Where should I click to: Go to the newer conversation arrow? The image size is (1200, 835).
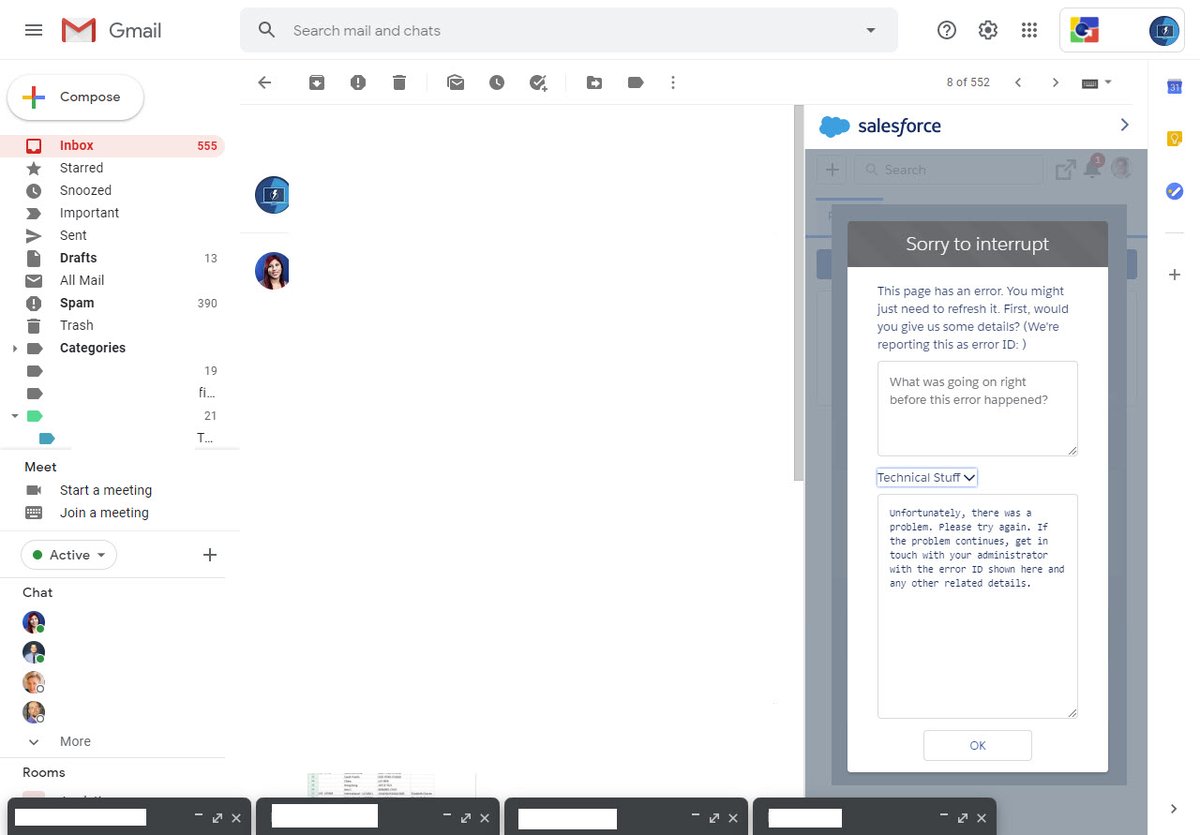click(x=1018, y=82)
